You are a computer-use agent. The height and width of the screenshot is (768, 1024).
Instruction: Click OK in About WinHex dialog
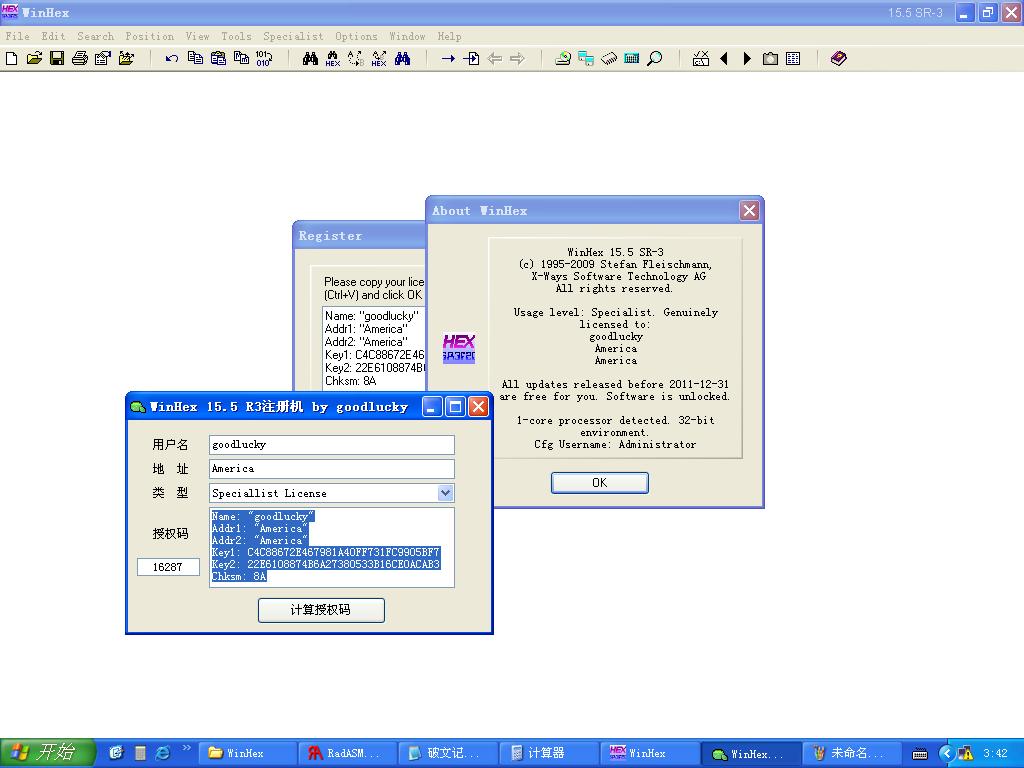pos(600,483)
